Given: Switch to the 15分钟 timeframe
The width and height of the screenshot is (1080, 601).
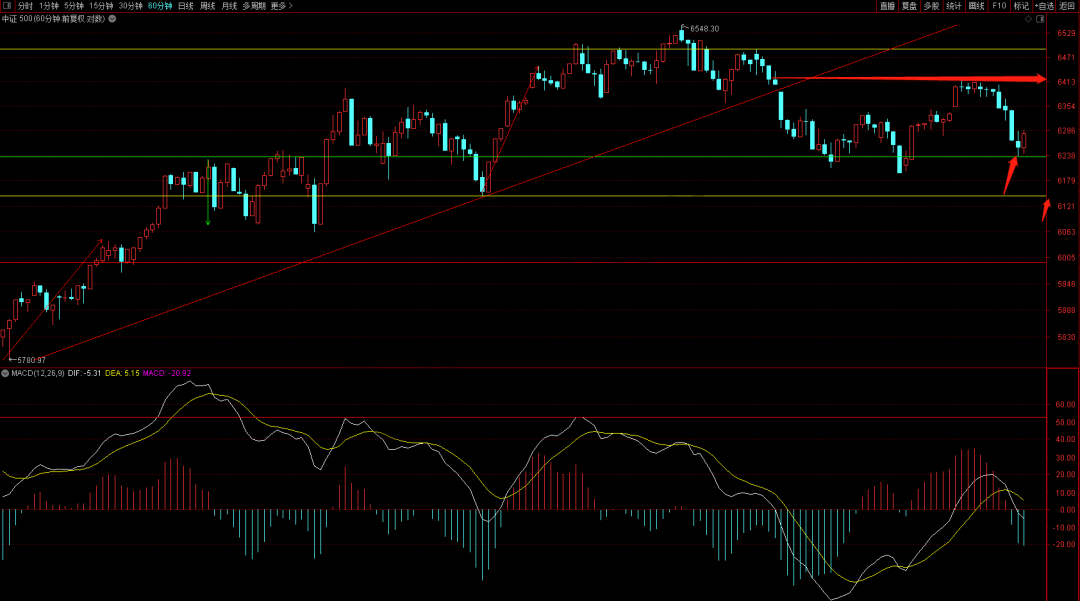Looking at the screenshot, I should coord(101,6).
